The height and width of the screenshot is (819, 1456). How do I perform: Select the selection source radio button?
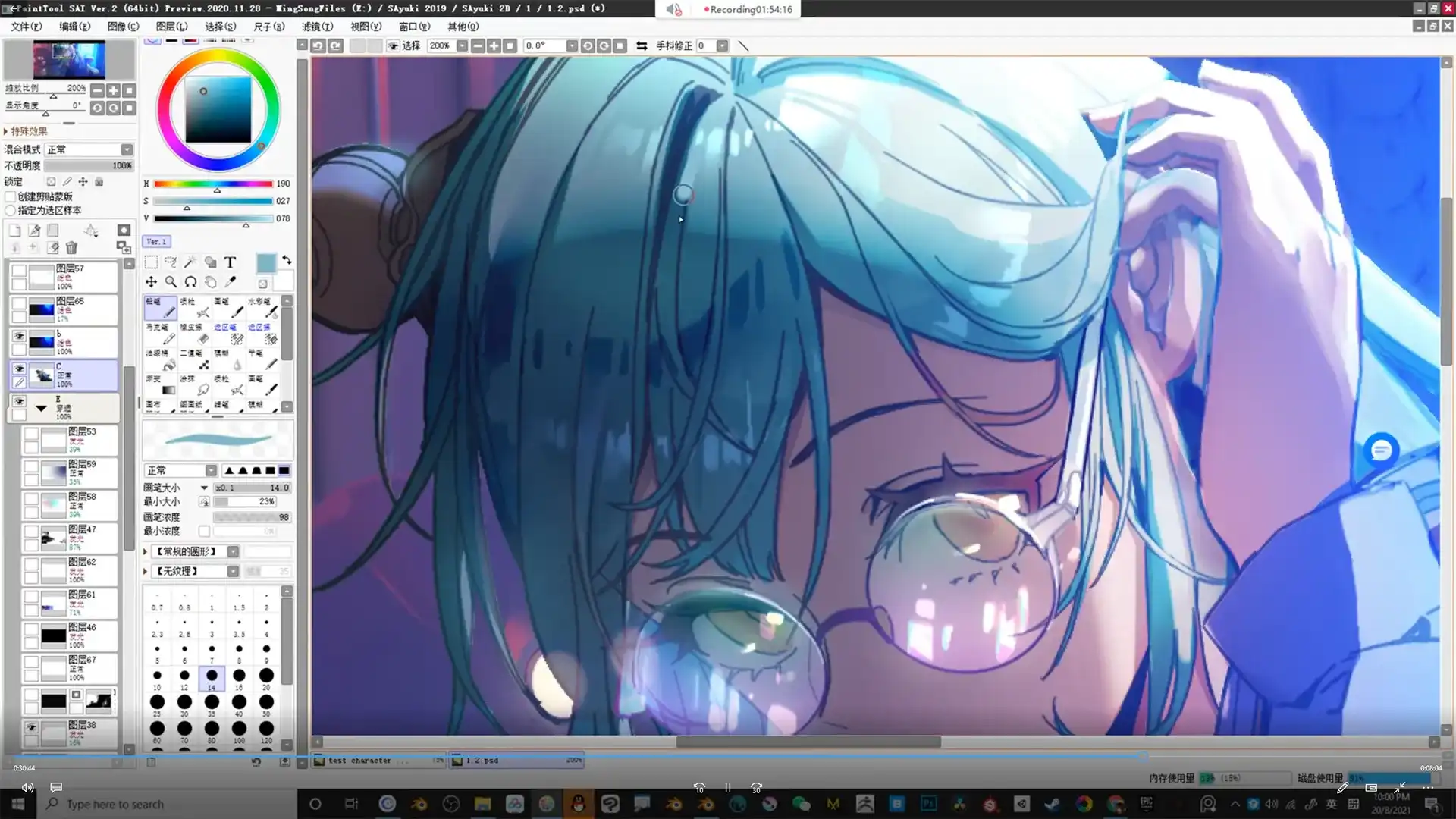pos(11,211)
